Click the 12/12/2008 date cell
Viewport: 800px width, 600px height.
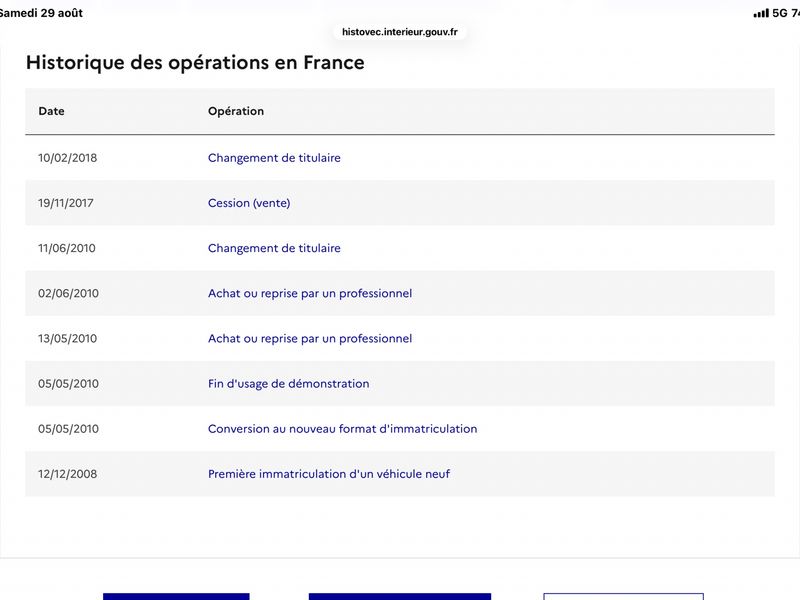67,474
